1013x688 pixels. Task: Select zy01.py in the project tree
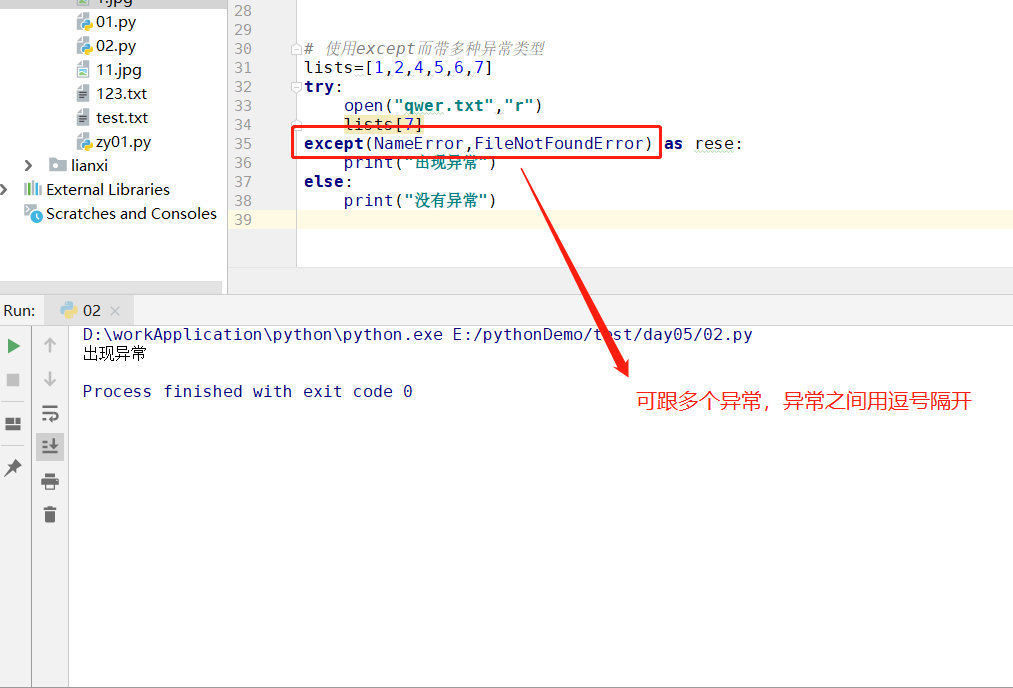pos(123,141)
